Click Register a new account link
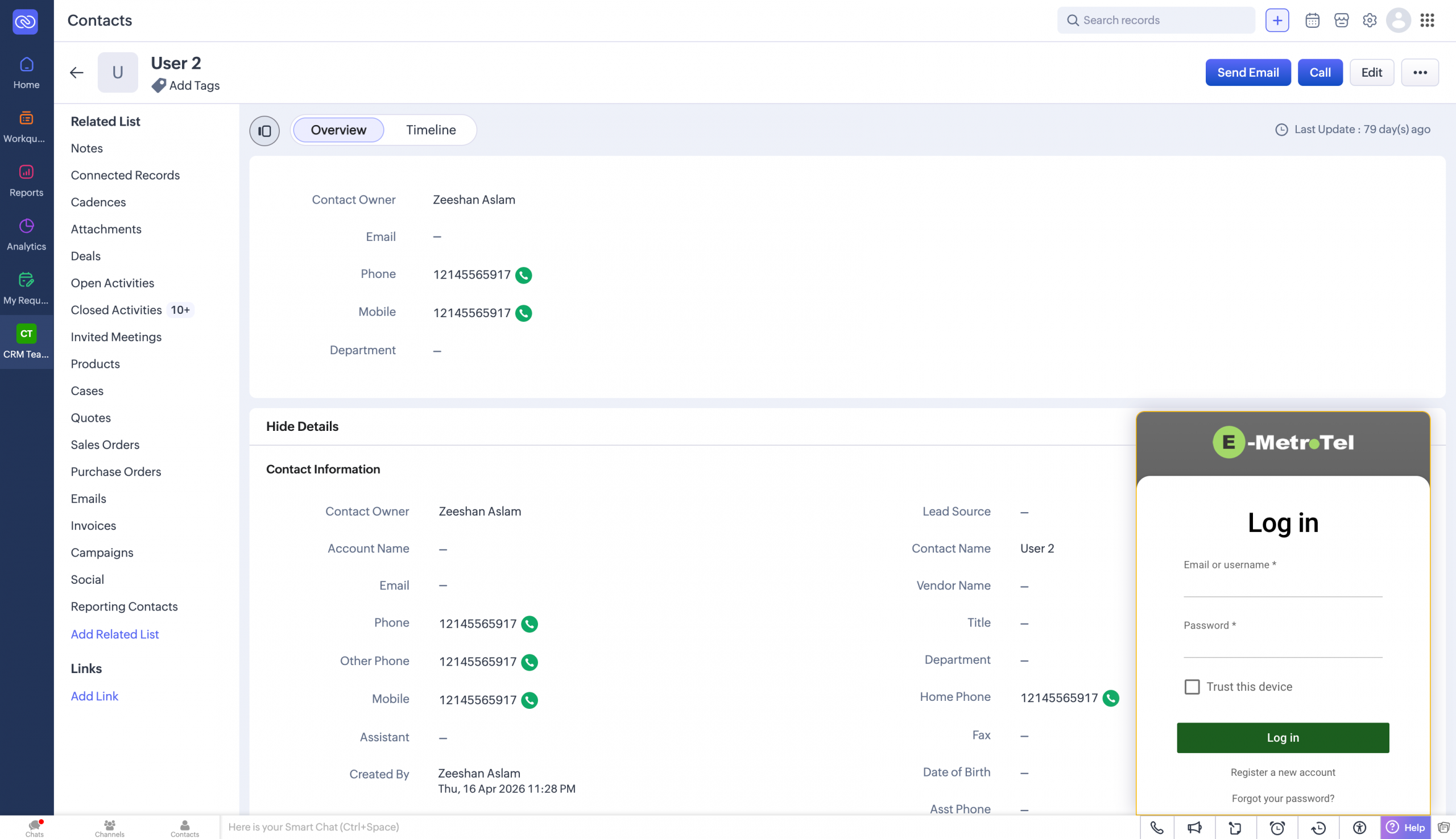Image resolution: width=1456 pixels, height=839 pixels. [x=1283, y=772]
